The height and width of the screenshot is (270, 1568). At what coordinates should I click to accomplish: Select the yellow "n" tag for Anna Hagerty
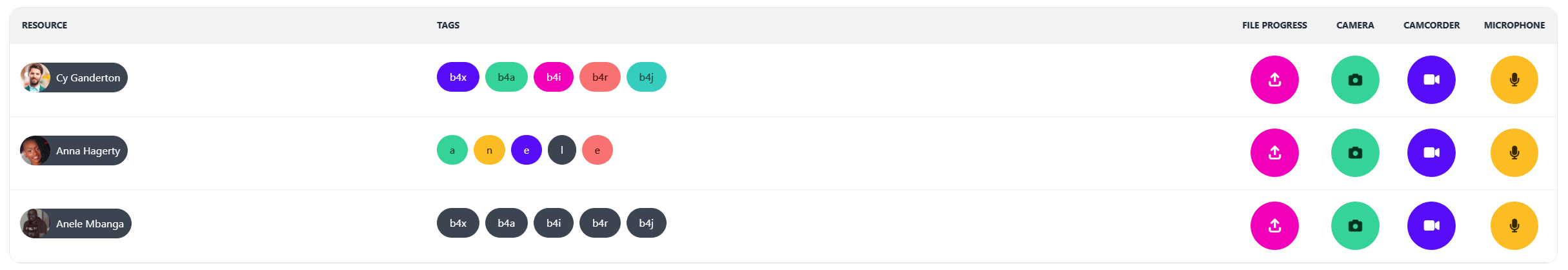pos(489,151)
